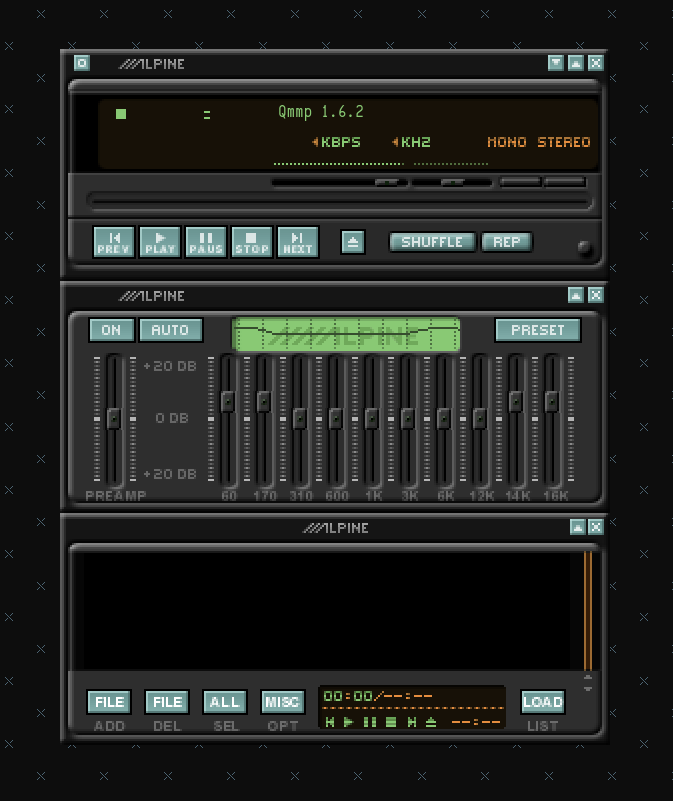The image size is (673, 801).
Task: Click the green stop status indicator in display
Action: click(121, 114)
